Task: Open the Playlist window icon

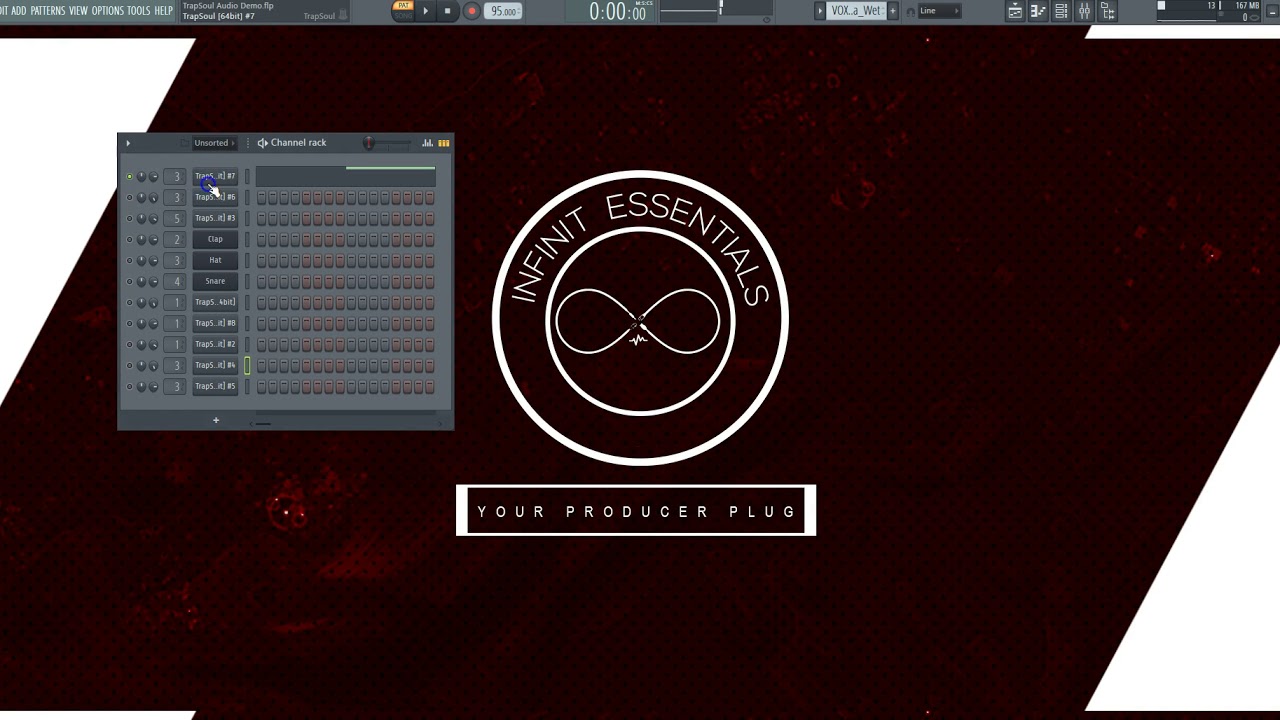Action: coord(1015,11)
